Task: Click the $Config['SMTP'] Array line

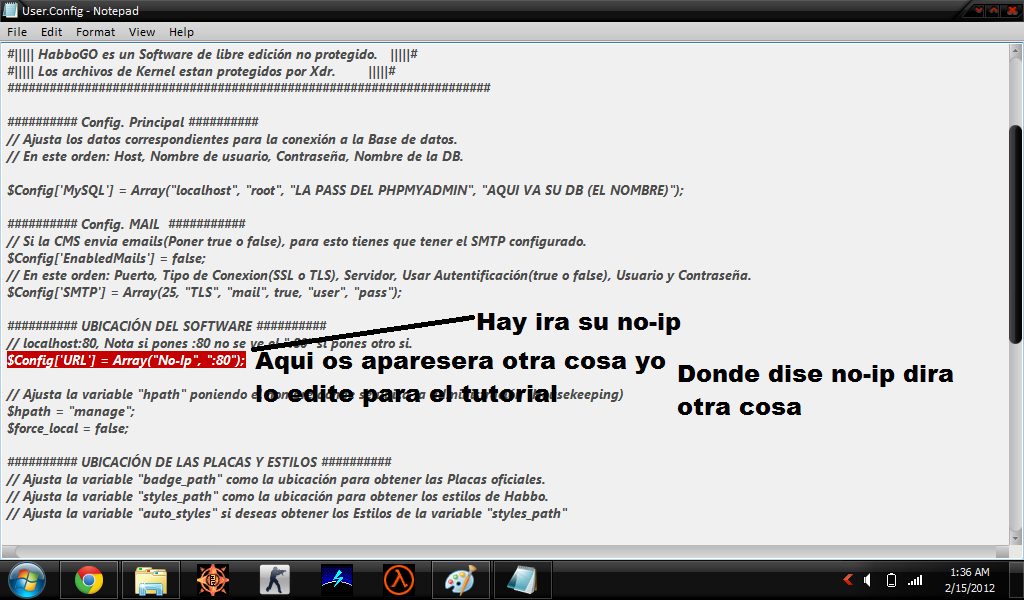Action: [204, 292]
